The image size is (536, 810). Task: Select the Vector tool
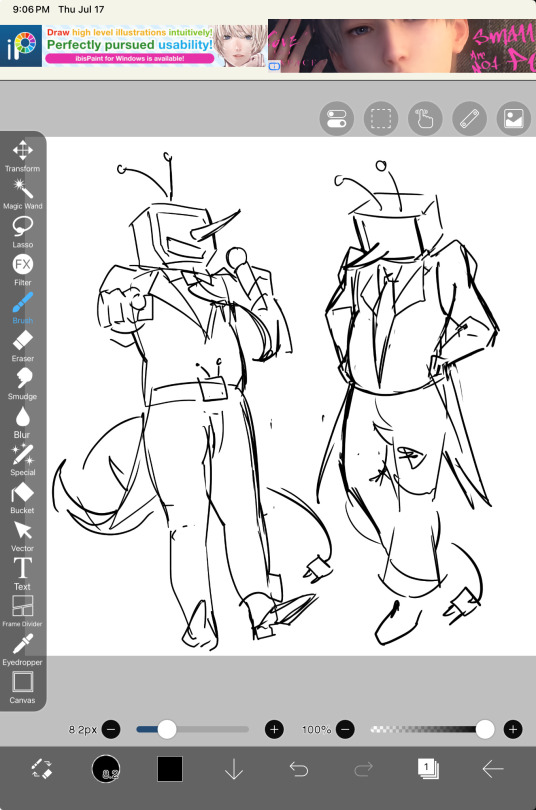click(x=22, y=536)
